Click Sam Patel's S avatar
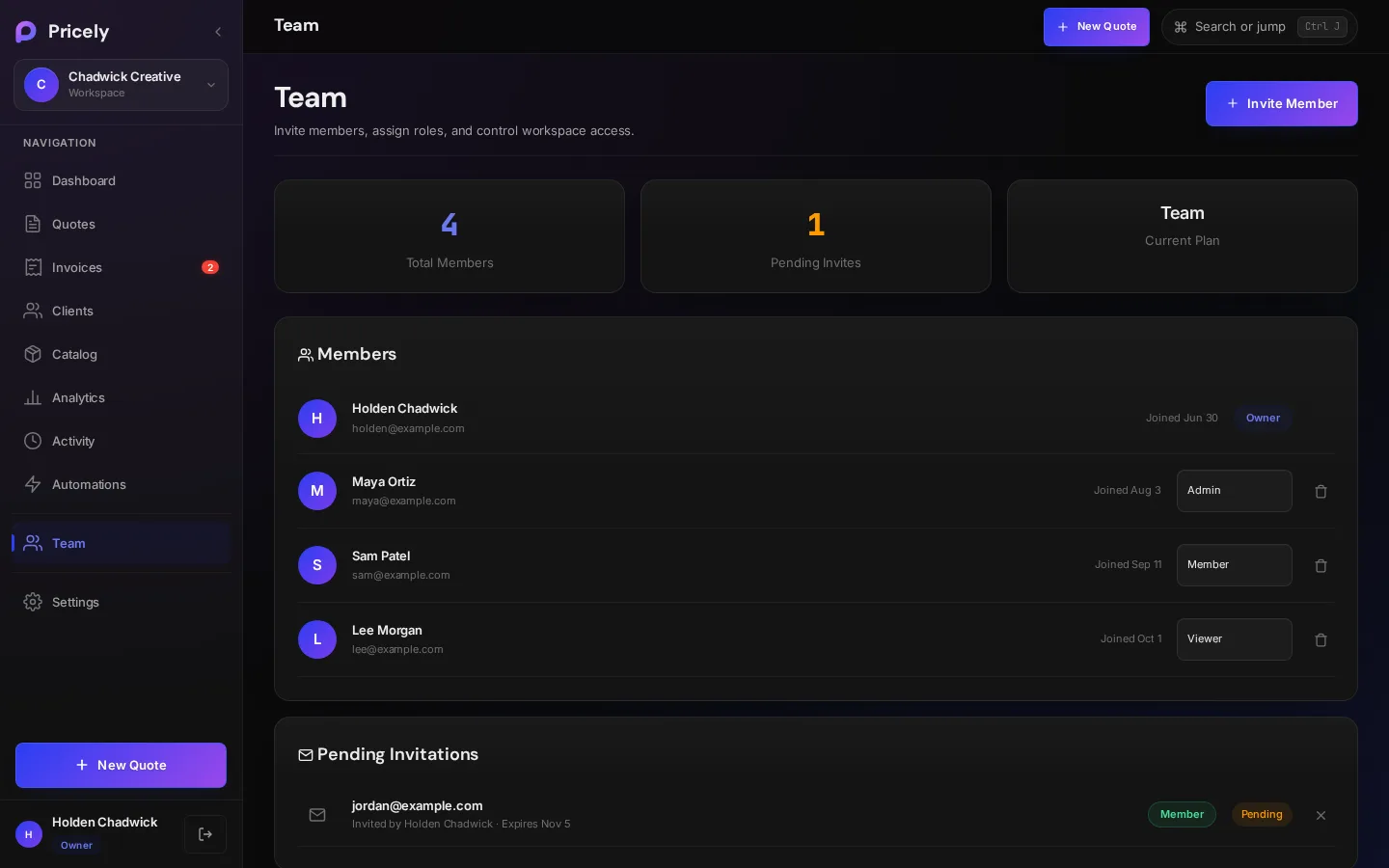This screenshot has width=1389, height=868. point(317,565)
